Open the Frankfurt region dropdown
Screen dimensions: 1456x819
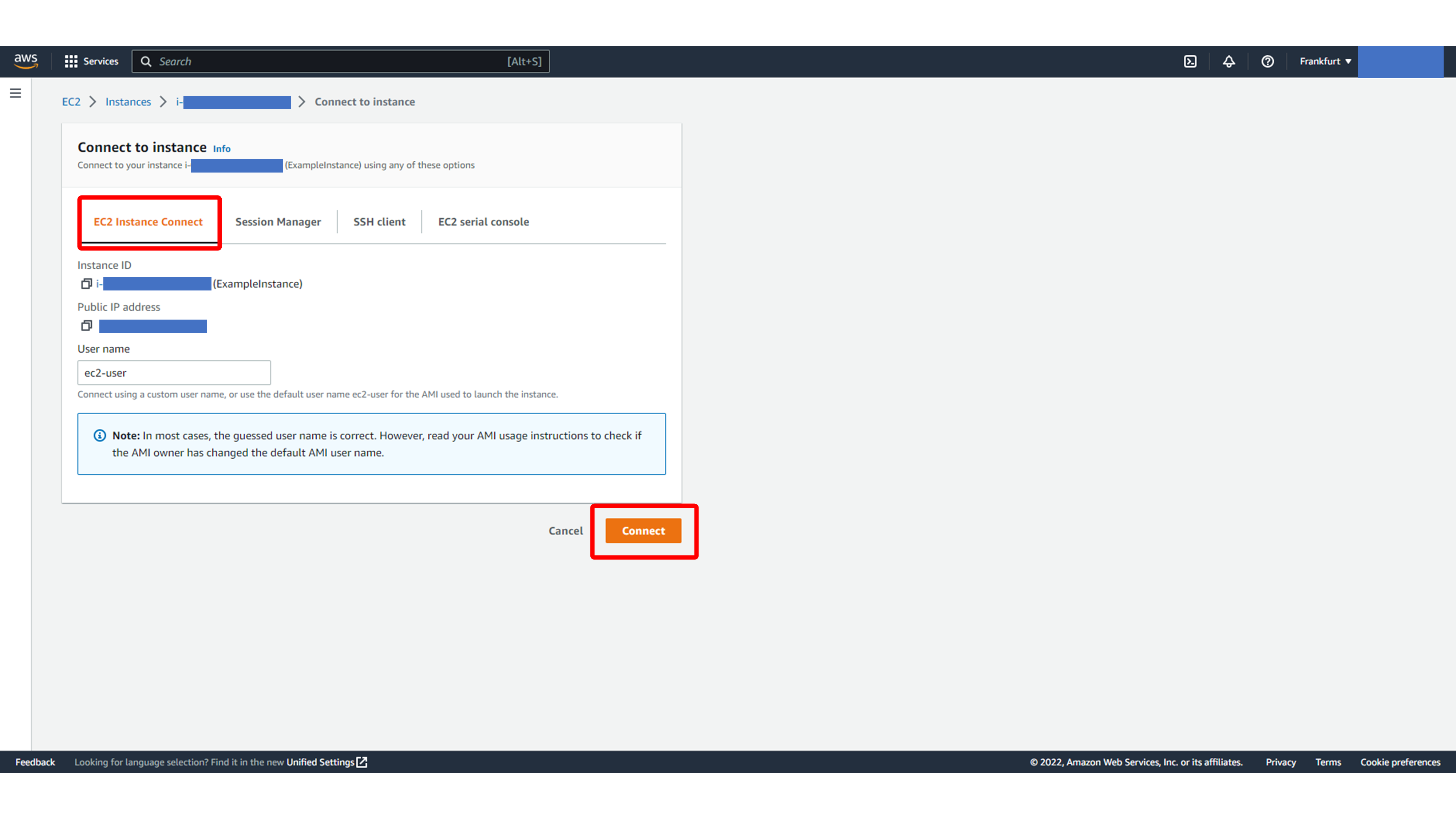(1325, 61)
